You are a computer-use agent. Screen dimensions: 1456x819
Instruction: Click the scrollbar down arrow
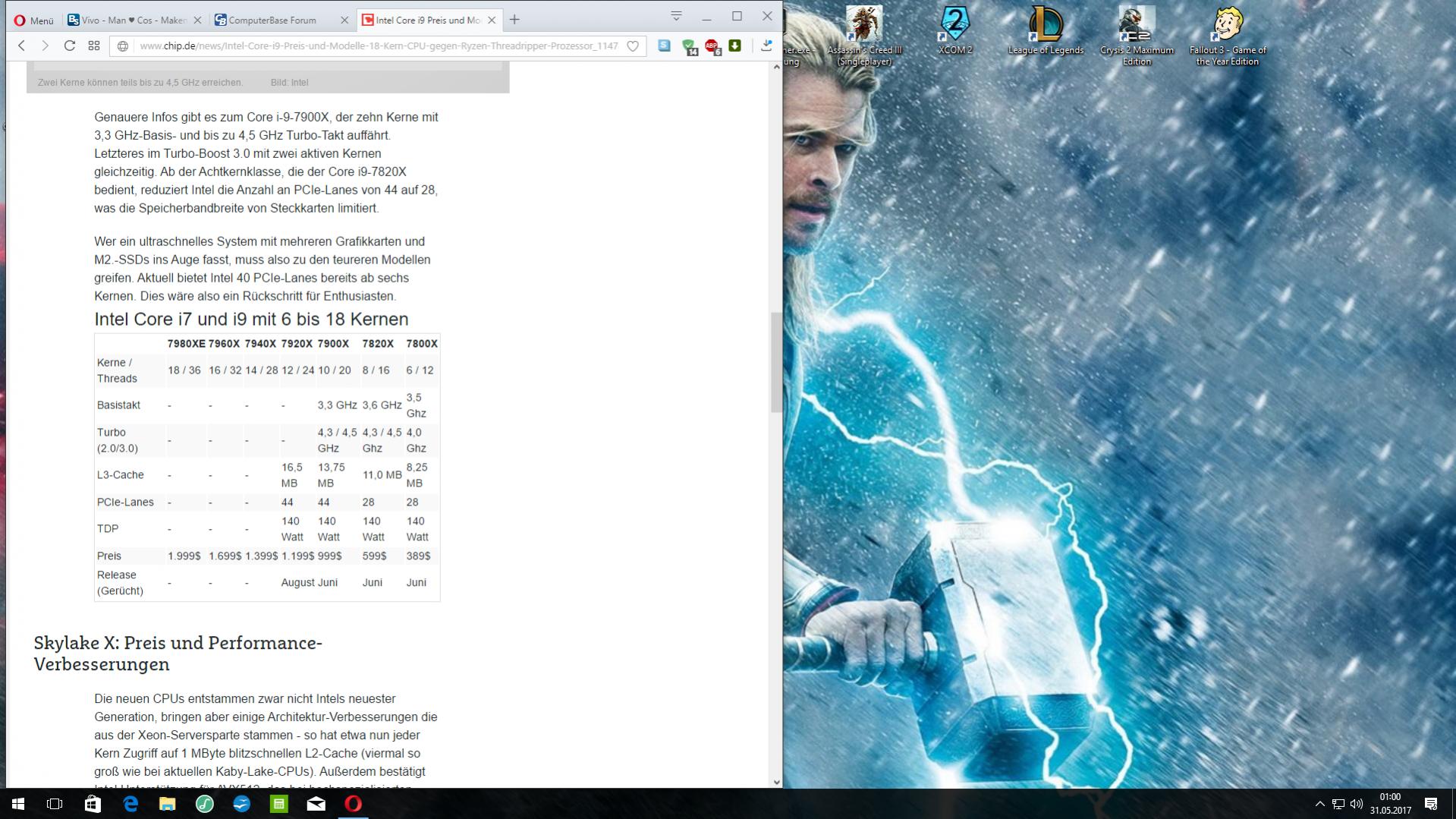[x=776, y=782]
